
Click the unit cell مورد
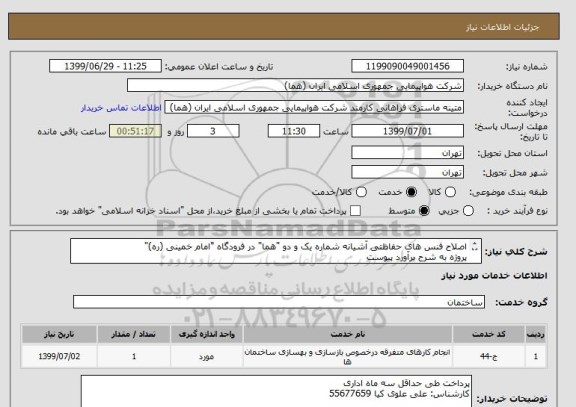pyautogui.click(x=206, y=356)
